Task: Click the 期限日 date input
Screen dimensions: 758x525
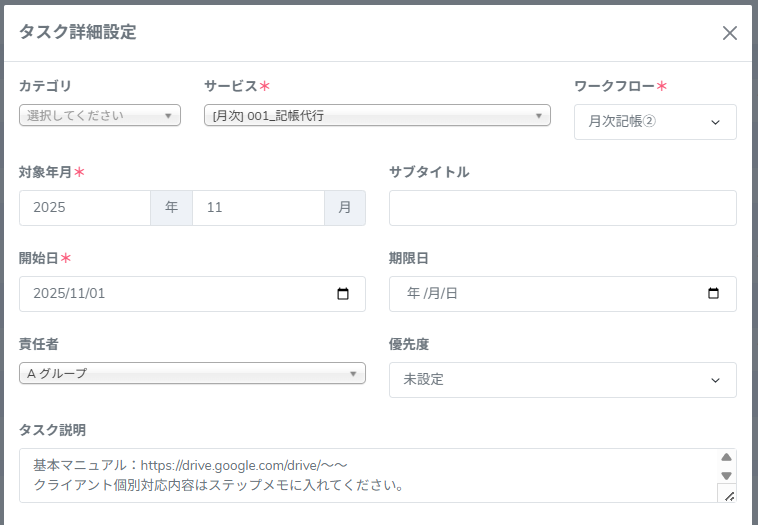Action: tap(540, 294)
